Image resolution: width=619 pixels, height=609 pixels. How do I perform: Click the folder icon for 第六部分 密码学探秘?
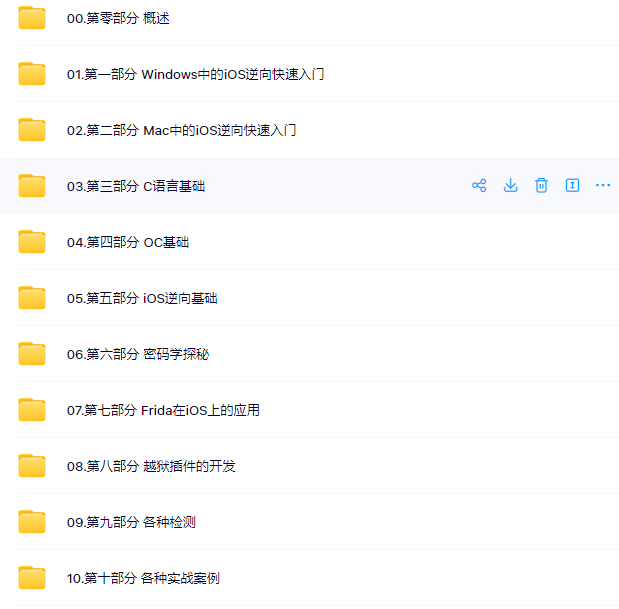click(32, 354)
